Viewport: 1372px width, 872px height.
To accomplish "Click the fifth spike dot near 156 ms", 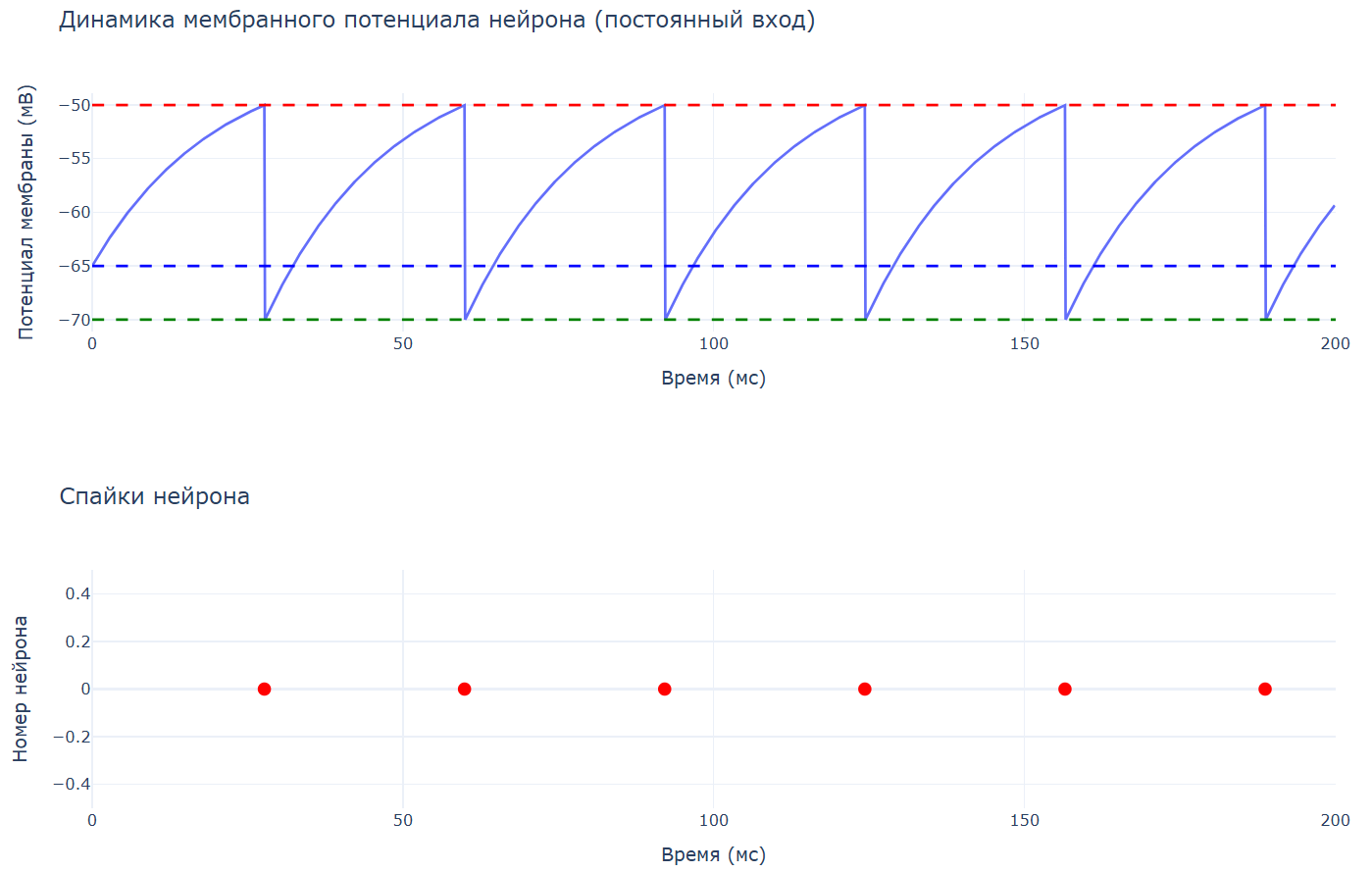I will pyautogui.click(x=1065, y=689).
